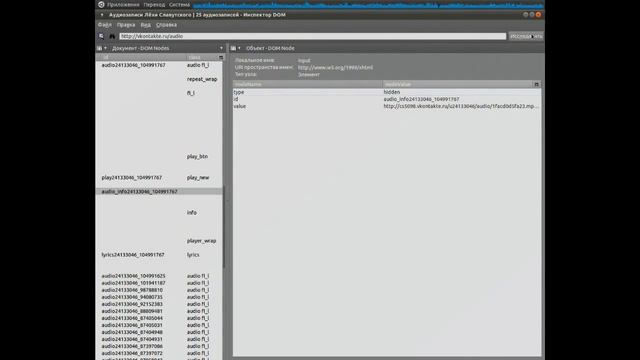Open the Справка menu
640x360 pixels.
point(166,25)
